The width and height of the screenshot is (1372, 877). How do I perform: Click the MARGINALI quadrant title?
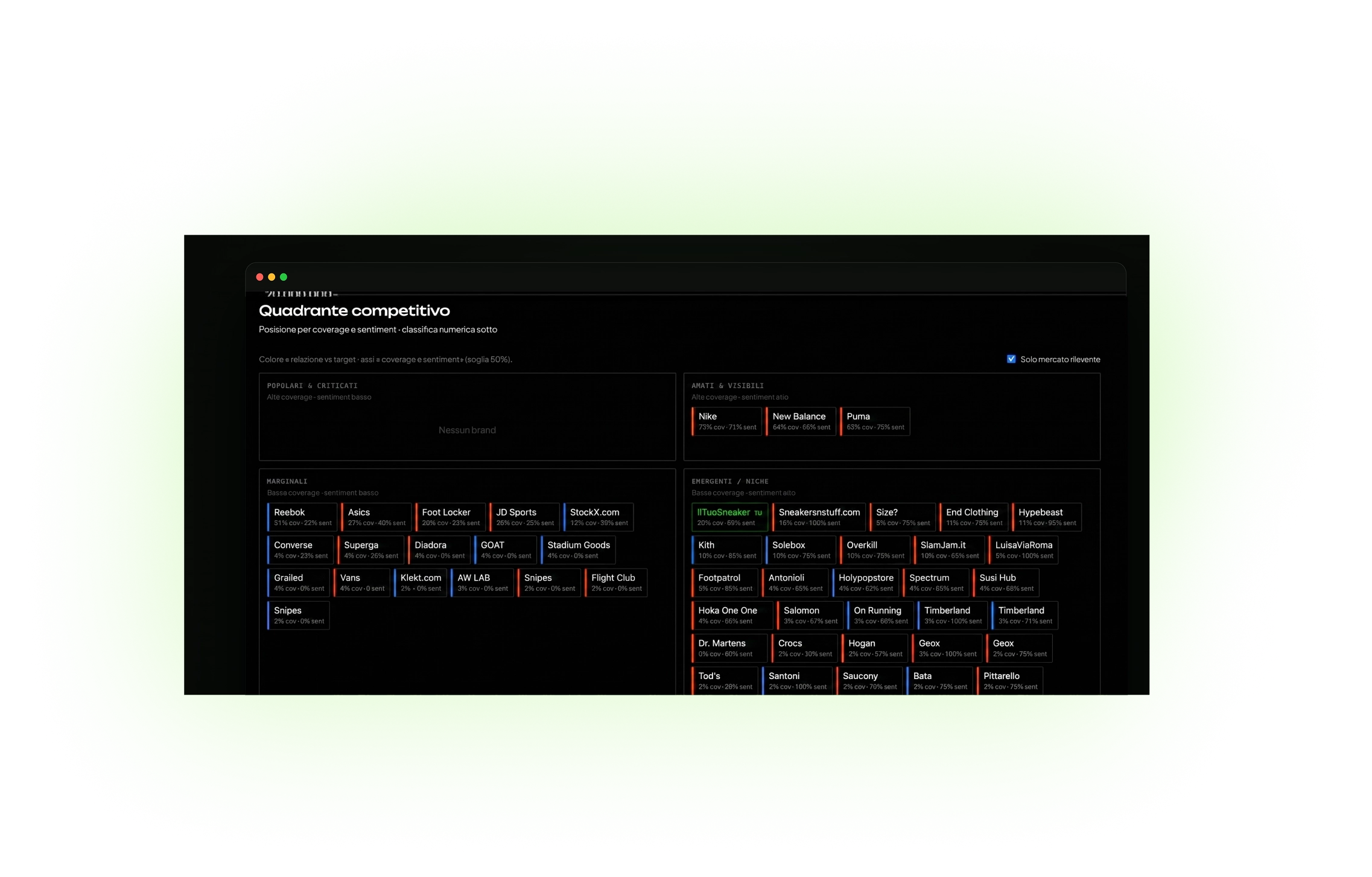coord(287,482)
